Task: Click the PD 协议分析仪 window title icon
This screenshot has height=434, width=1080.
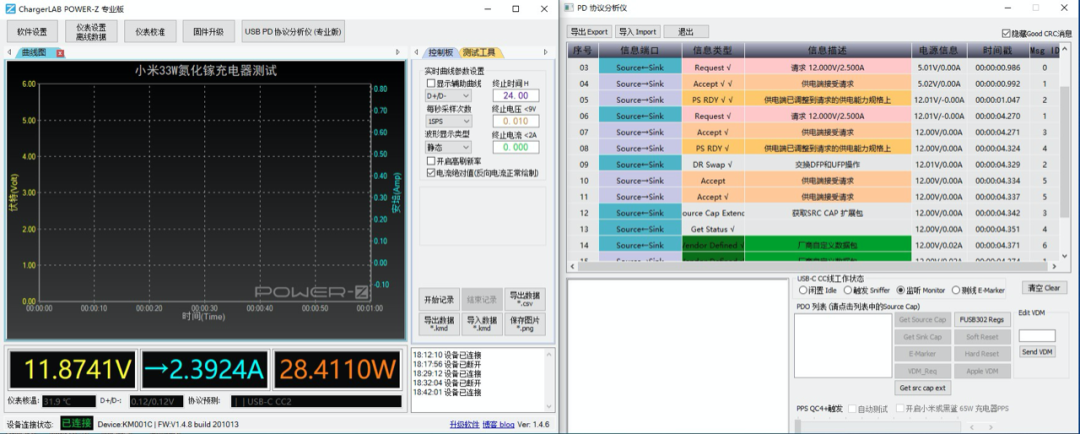Action: pos(569,8)
